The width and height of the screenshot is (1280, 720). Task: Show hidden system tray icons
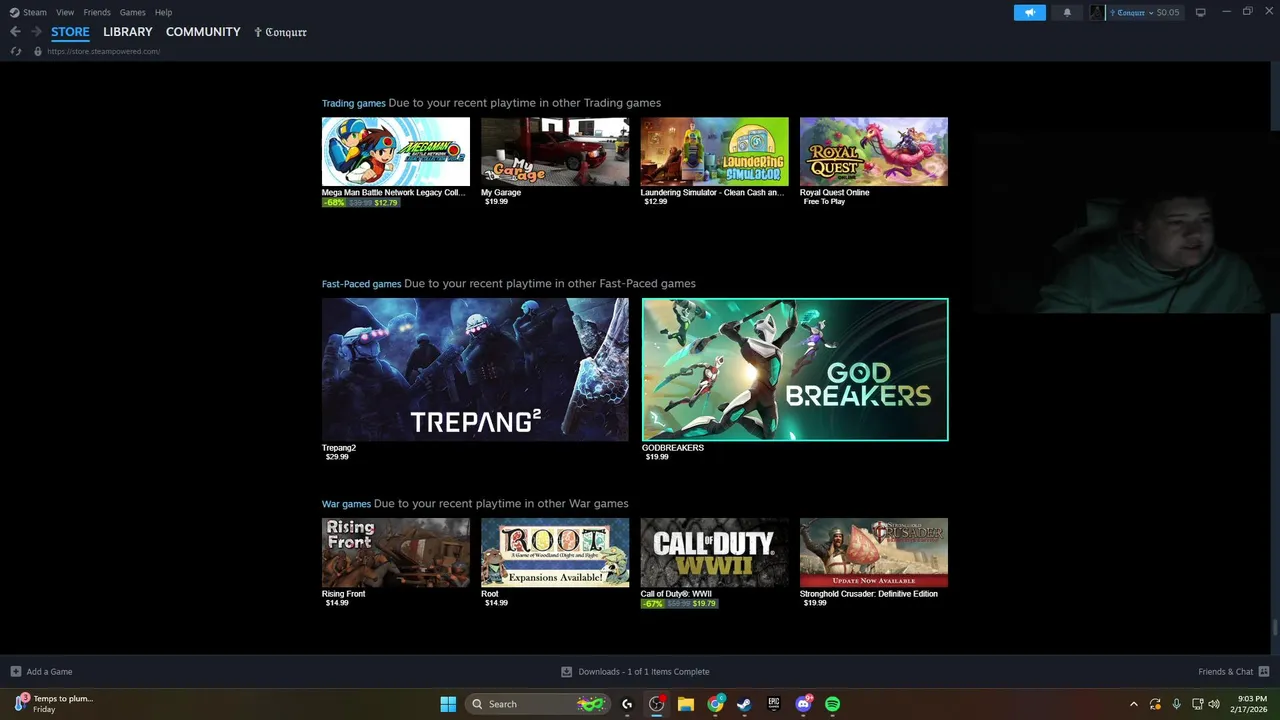point(1133,704)
